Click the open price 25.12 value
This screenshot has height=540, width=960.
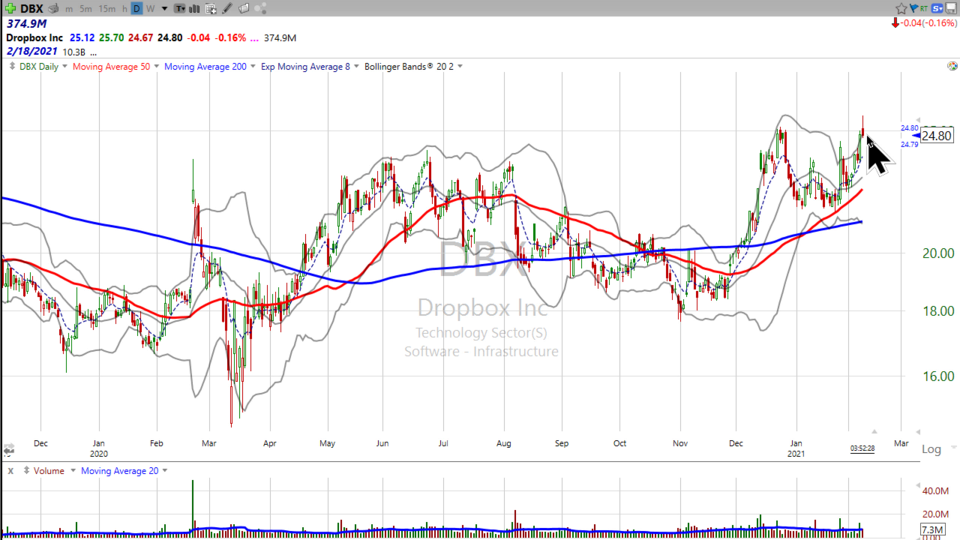[81, 38]
